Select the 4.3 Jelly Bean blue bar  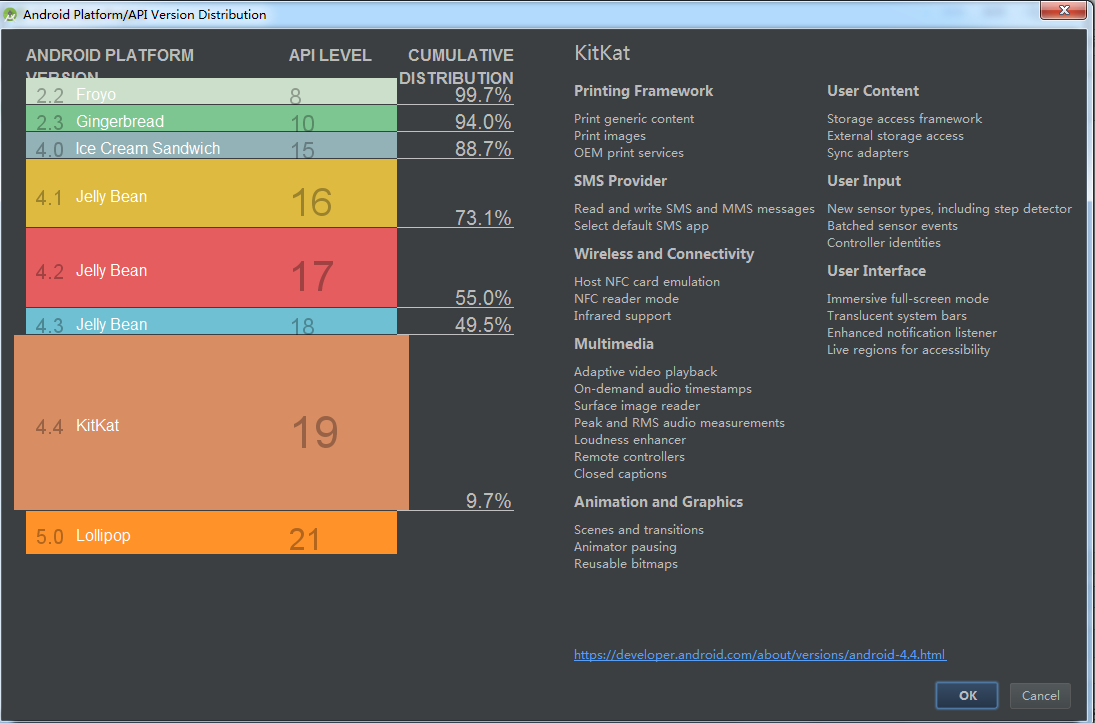211,322
